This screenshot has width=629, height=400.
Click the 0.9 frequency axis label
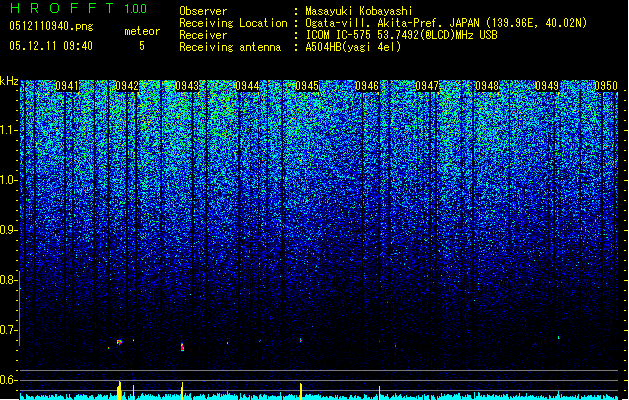coord(8,230)
